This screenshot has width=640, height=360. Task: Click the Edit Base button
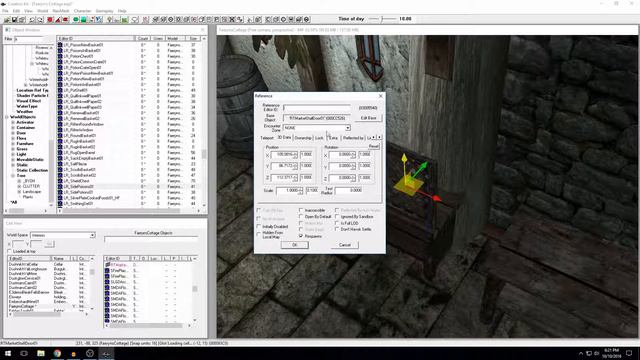[x=368, y=118]
